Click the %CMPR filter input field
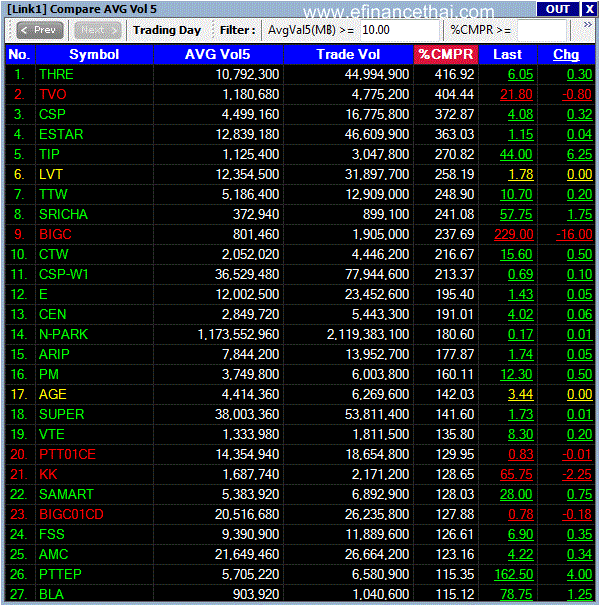The image size is (605, 606). click(542, 30)
